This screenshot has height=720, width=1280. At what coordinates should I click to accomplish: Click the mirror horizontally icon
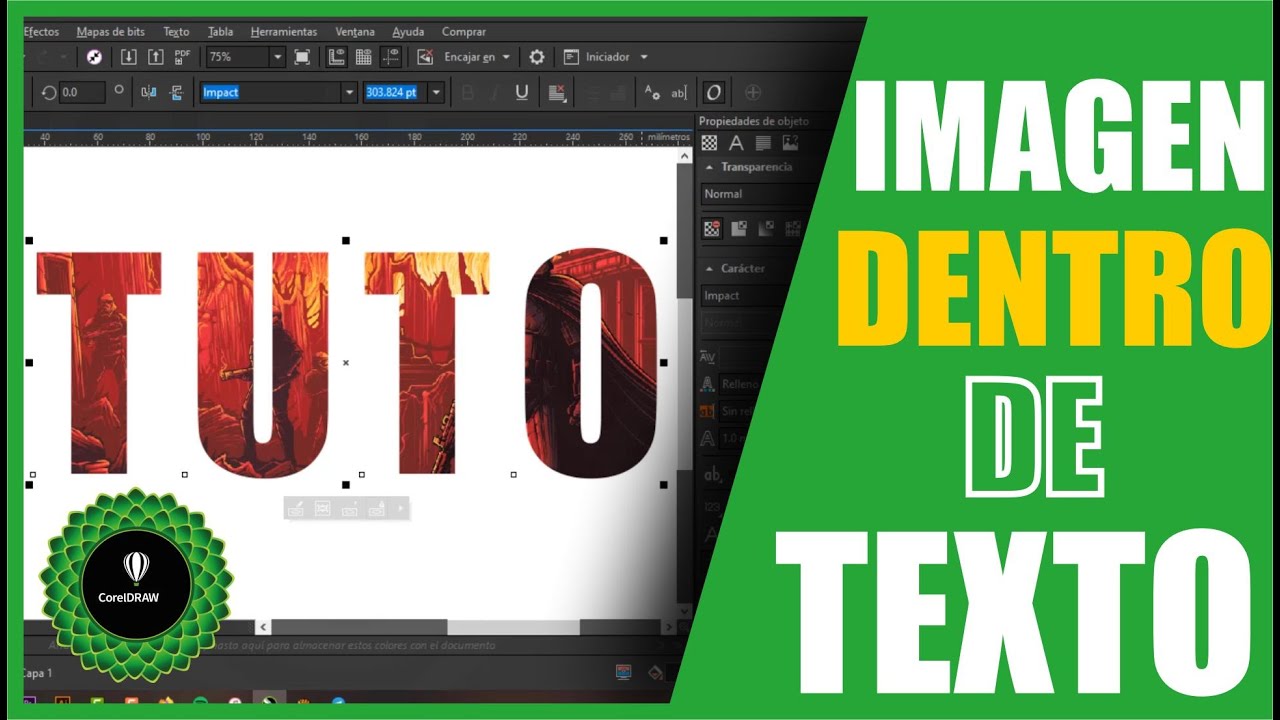pyautogui.click(x=149, y=92)
